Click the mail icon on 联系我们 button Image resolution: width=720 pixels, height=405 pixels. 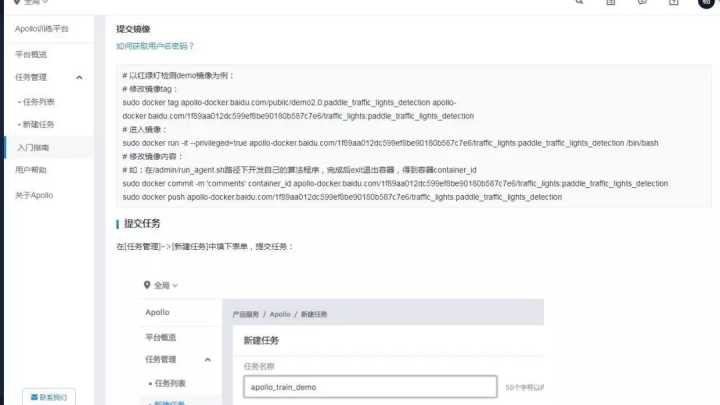point(34,397)
